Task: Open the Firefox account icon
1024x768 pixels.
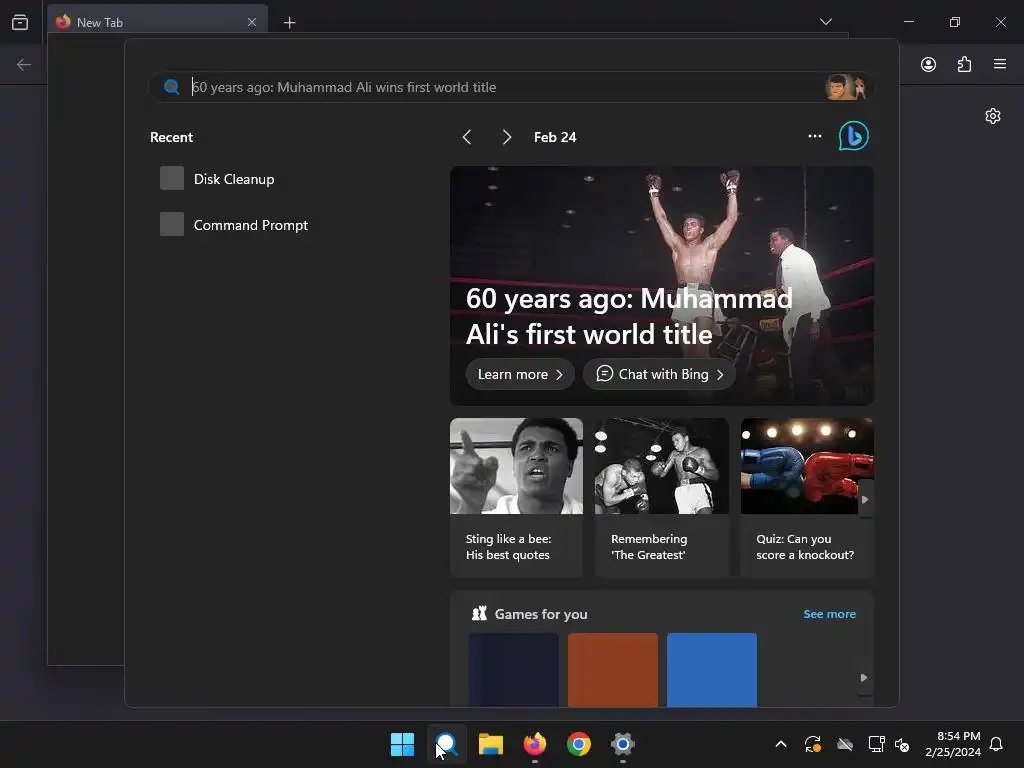Action: click(x=928, y=64)
